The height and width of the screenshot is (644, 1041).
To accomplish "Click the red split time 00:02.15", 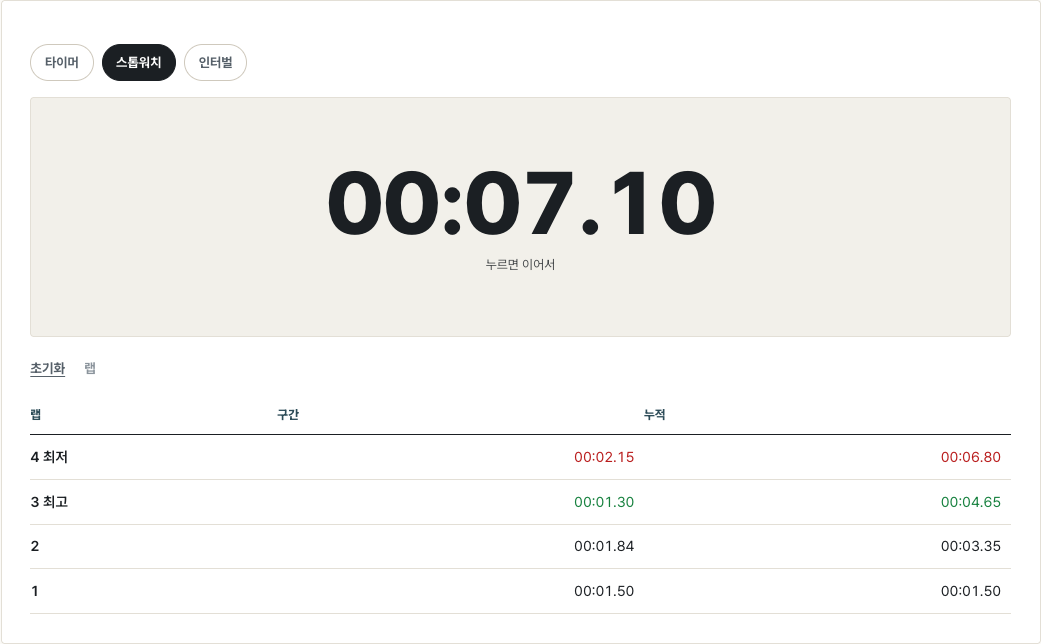I will pyautogui.click(x=604, y=457).
